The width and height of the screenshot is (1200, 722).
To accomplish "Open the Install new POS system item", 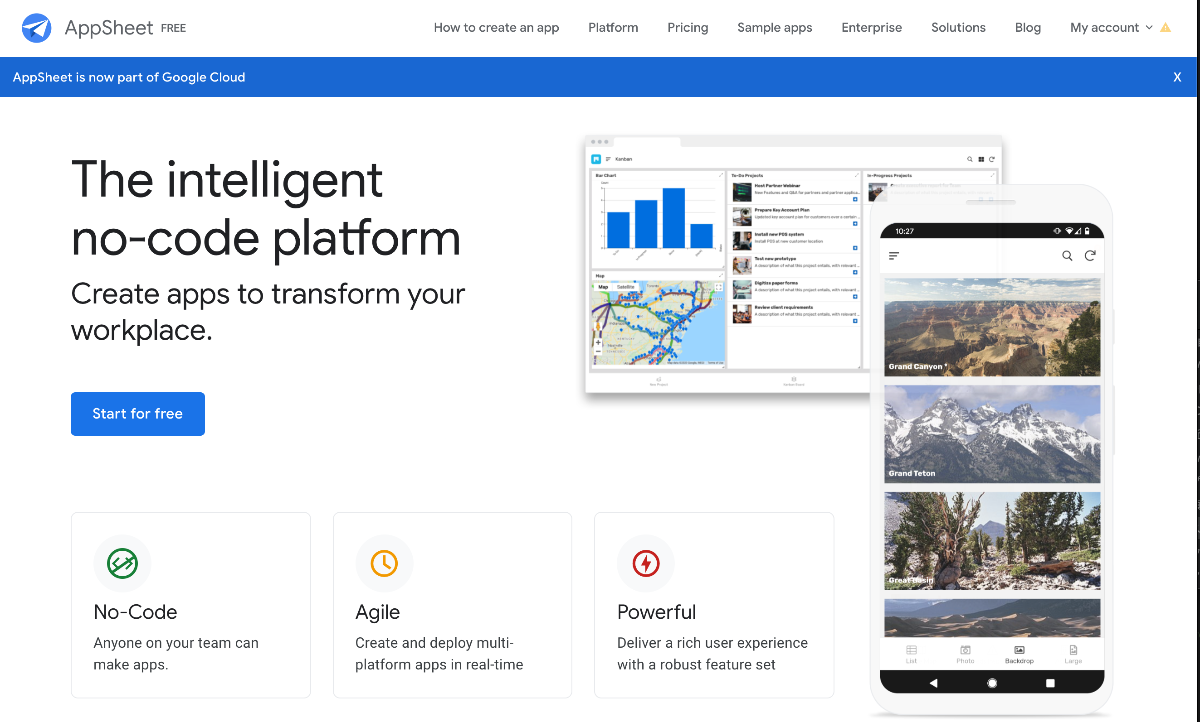I will (795, 241).
